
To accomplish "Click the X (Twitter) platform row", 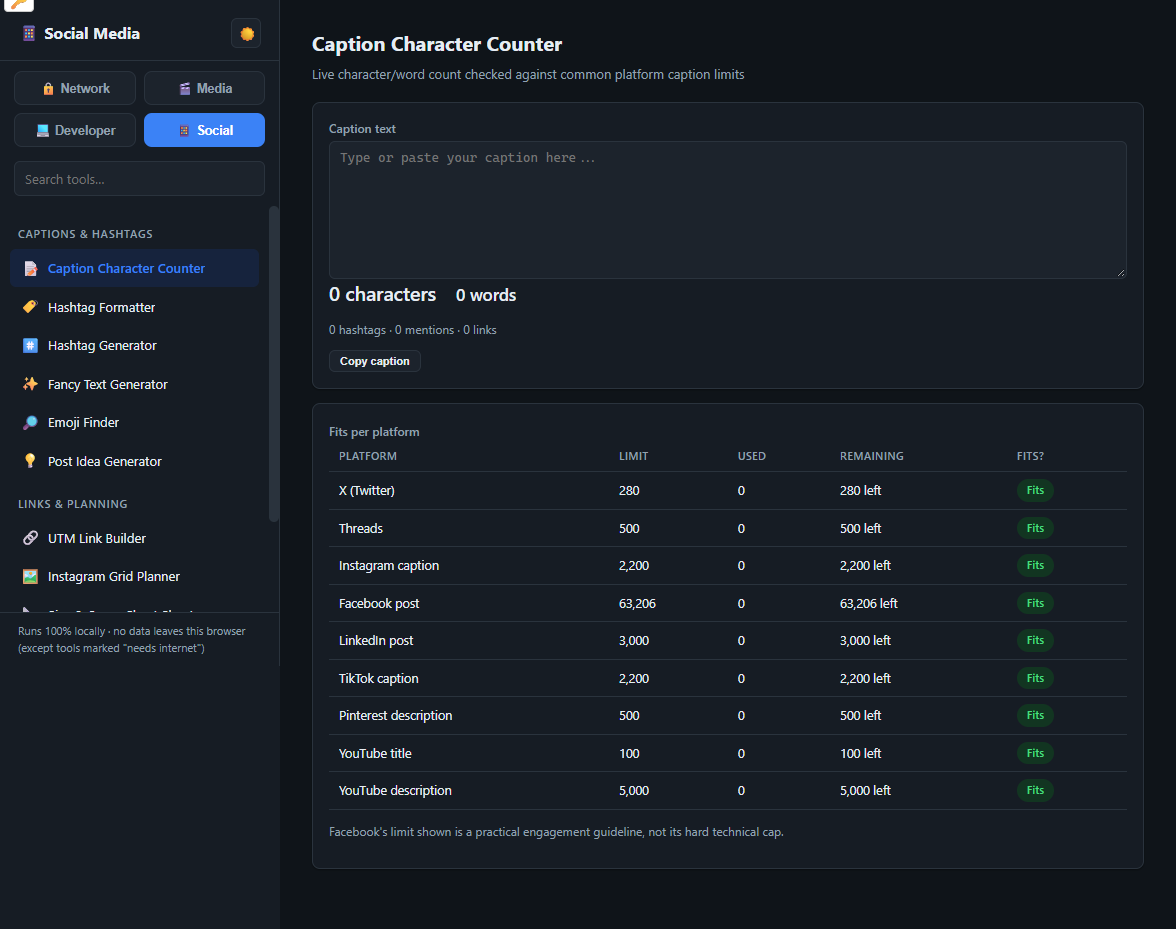I will pos(728,490).
